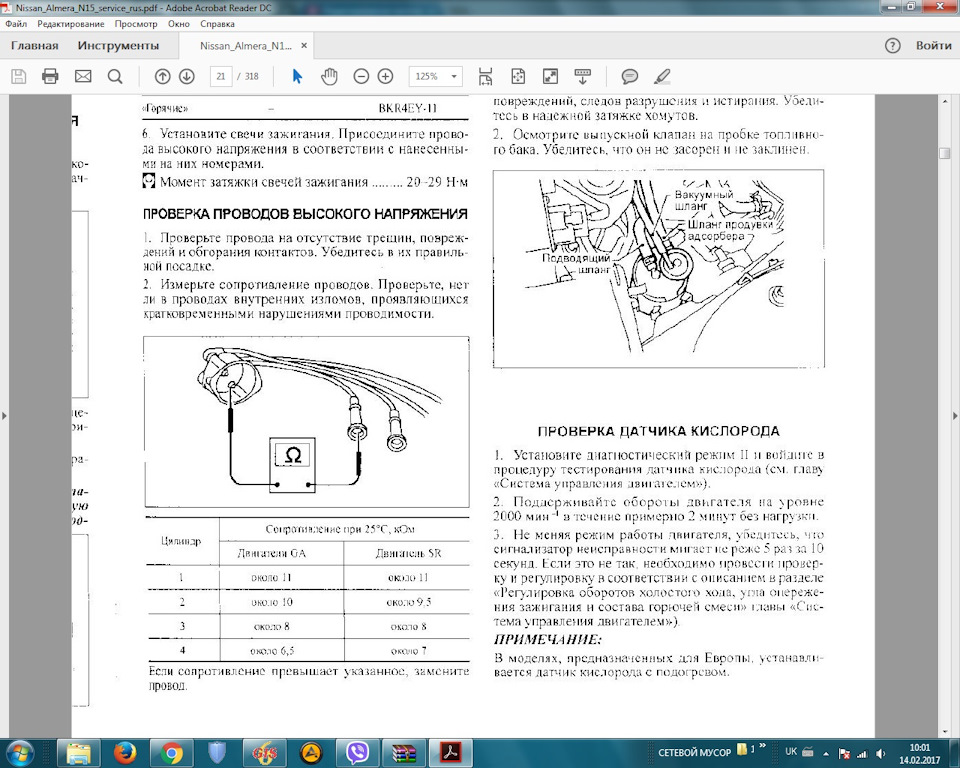The width and height of the screenshot is (960, 768).
Task: Open the Редактирование menu
Action: pyautogui.click(x=70, y=24)
